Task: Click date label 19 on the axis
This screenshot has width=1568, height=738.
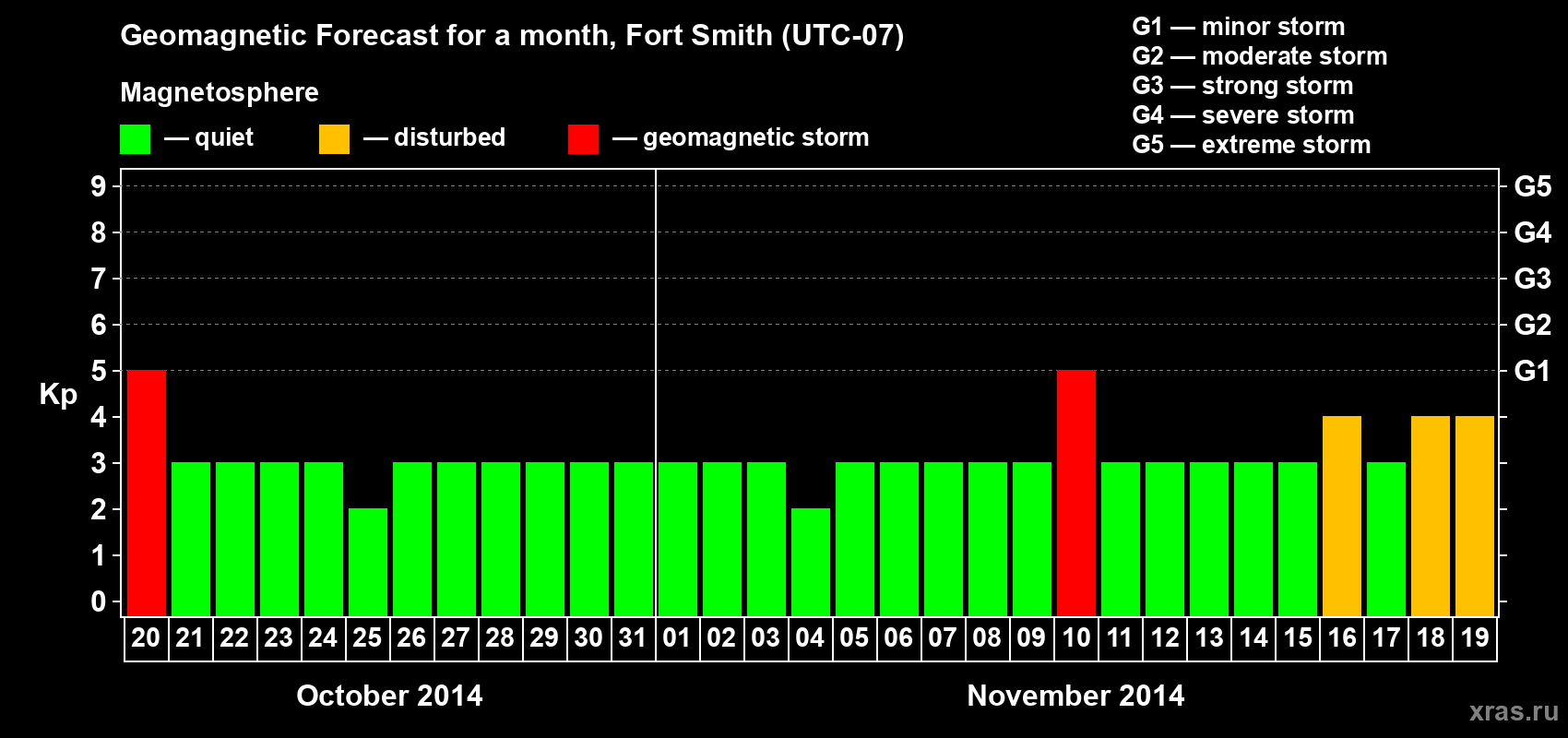Action: pyautogui.click(x=1475, y=637)
